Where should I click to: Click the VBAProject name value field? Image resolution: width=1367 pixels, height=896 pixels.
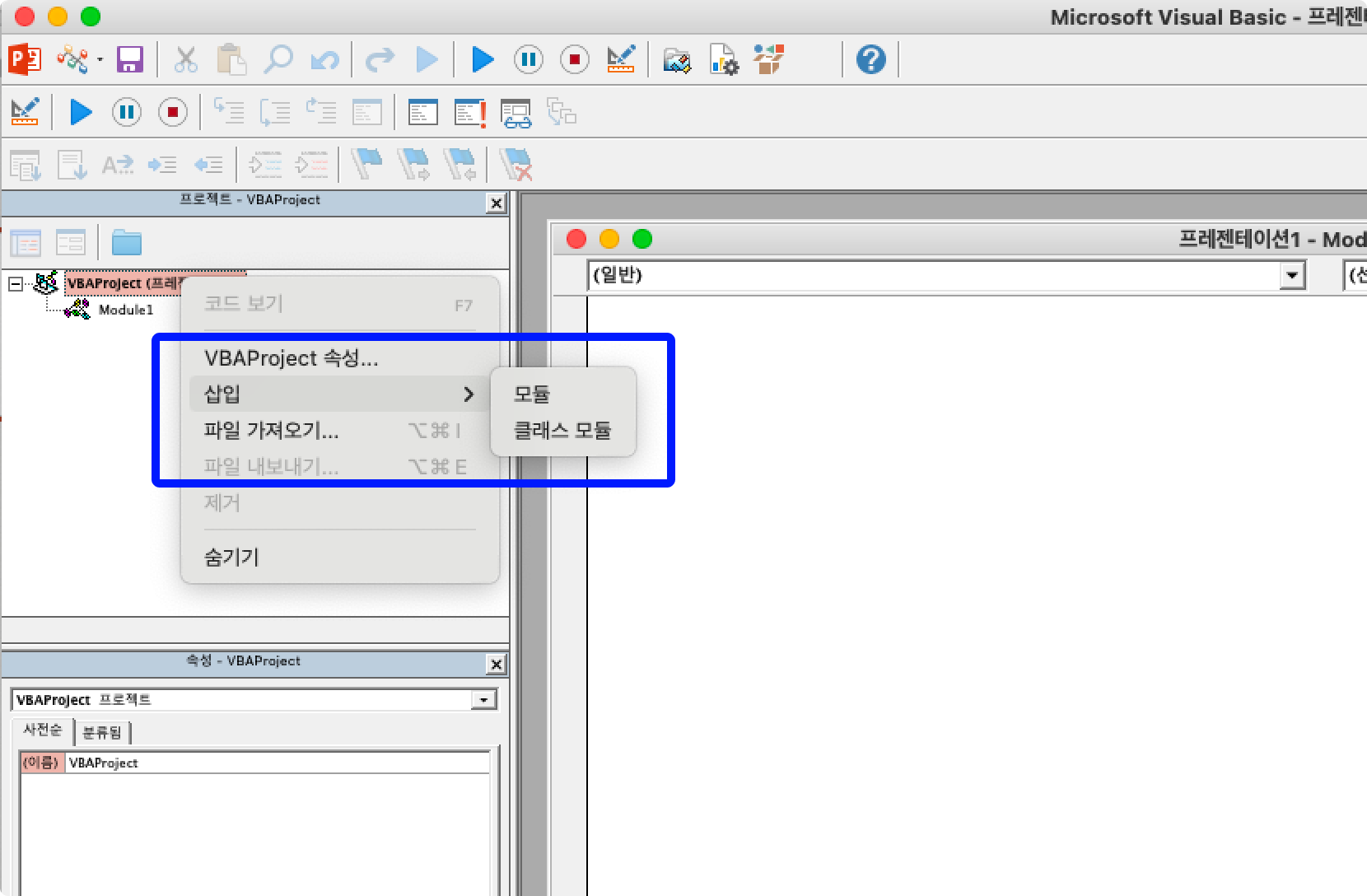coord(278,763)
